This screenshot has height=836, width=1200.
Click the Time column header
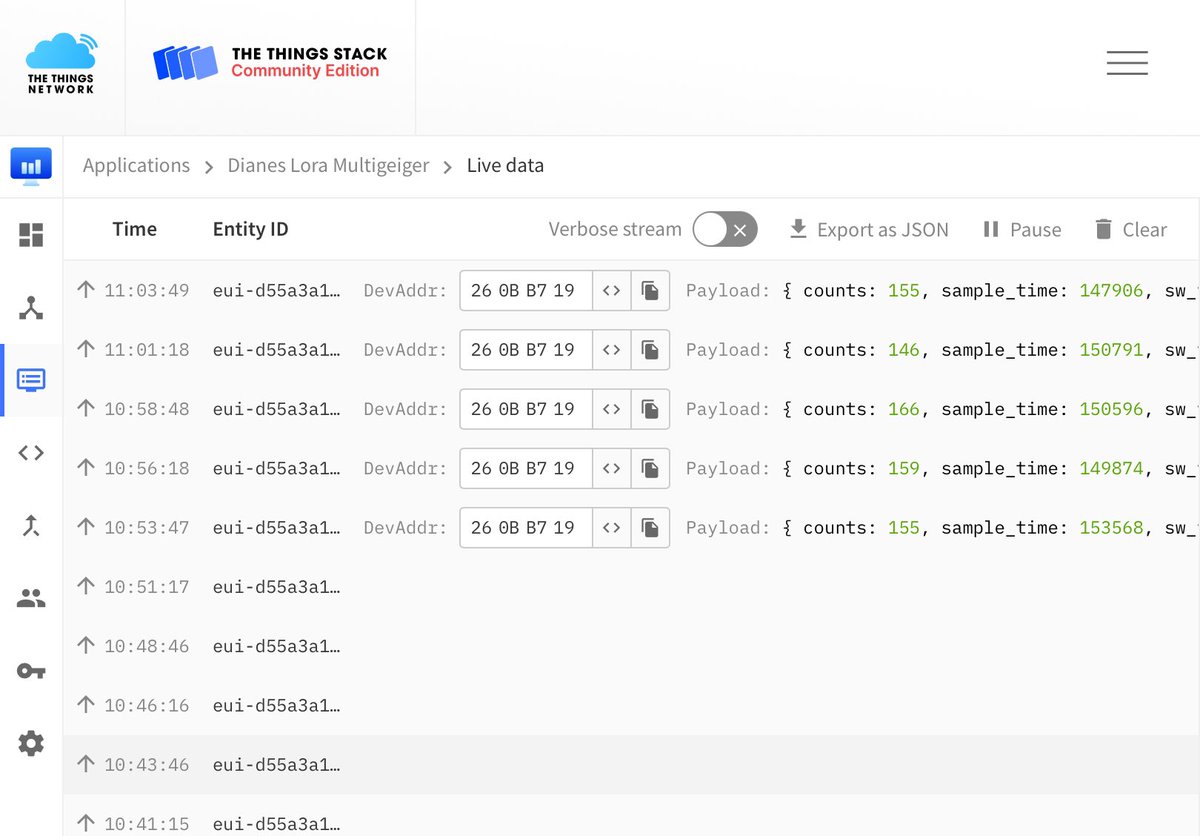click(134, 229)
